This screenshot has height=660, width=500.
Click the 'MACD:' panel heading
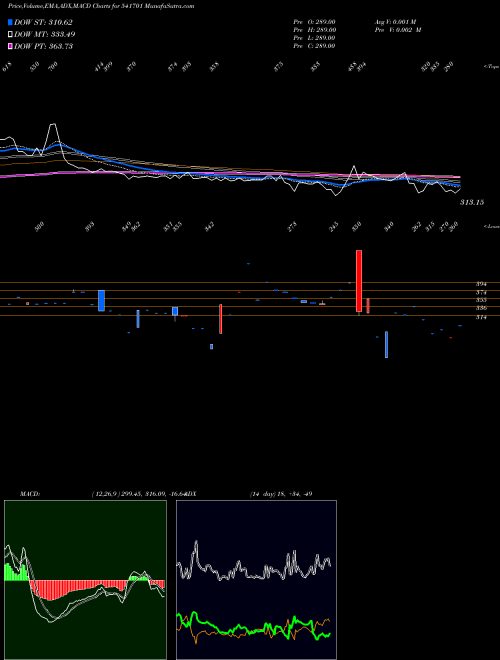tap(29, 494)
